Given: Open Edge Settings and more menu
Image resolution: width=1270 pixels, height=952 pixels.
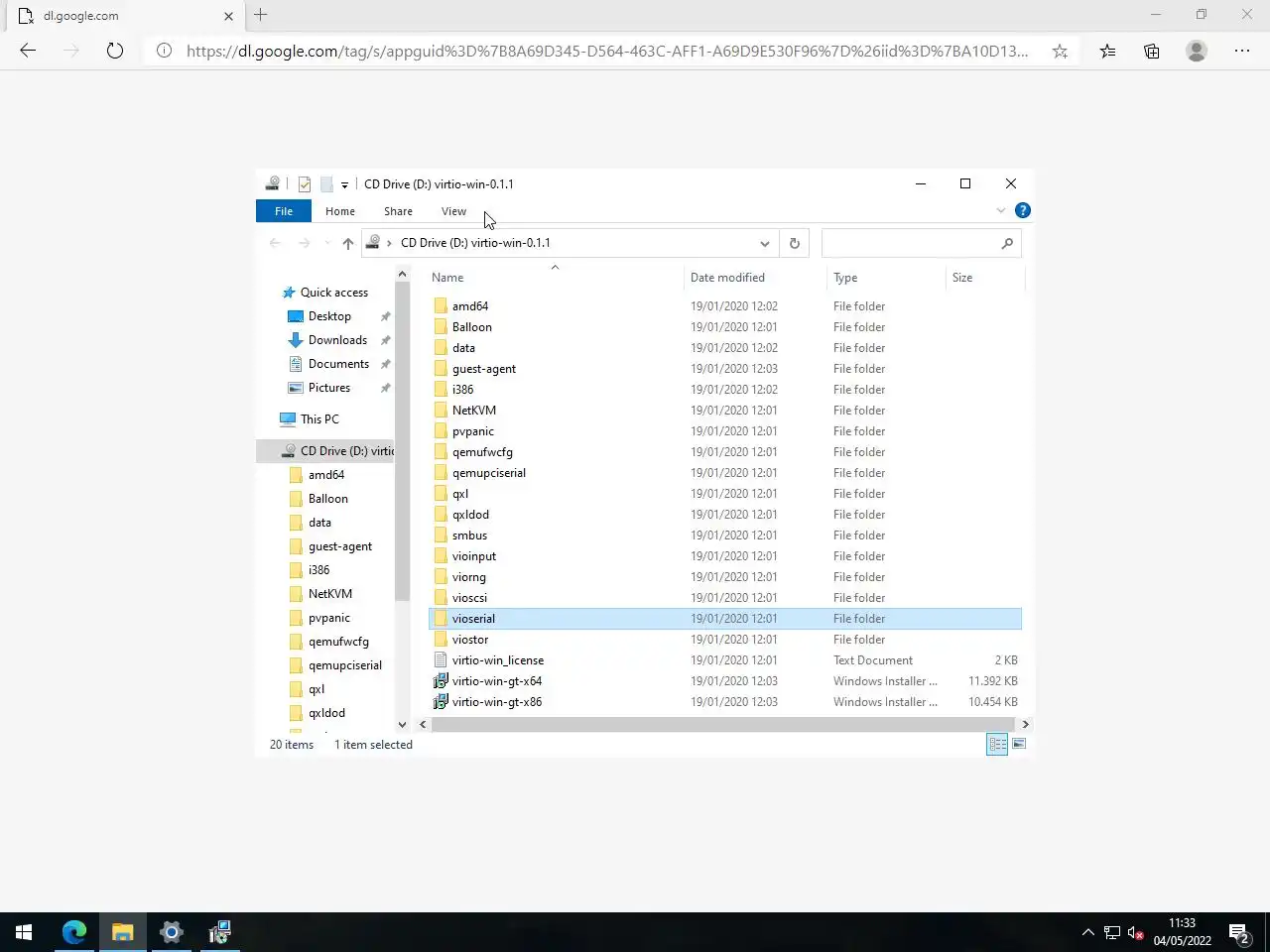Looking at the screenshot, I should tap(1242, 51).
